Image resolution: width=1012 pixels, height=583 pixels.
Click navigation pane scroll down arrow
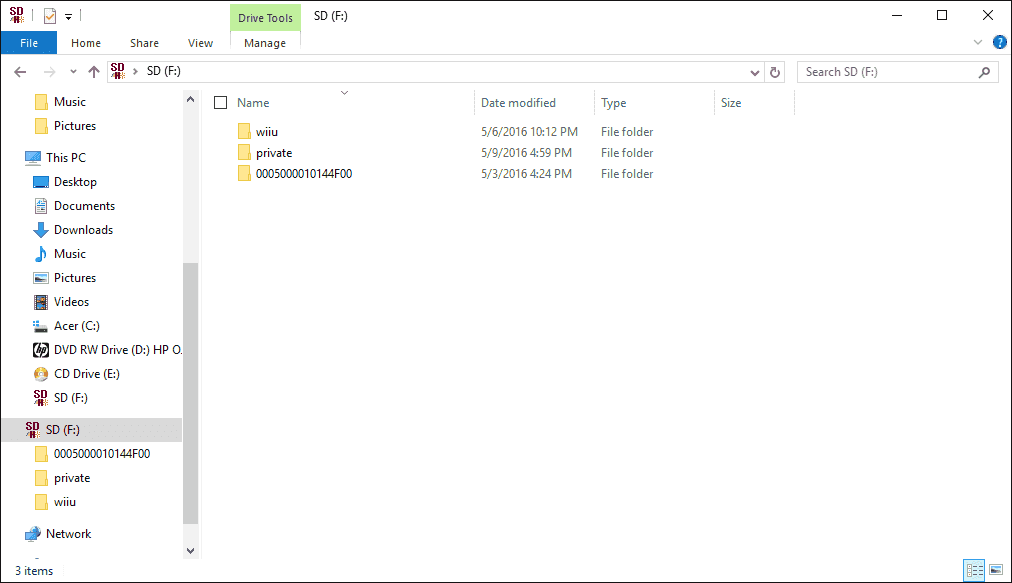[x=190, y=551]
